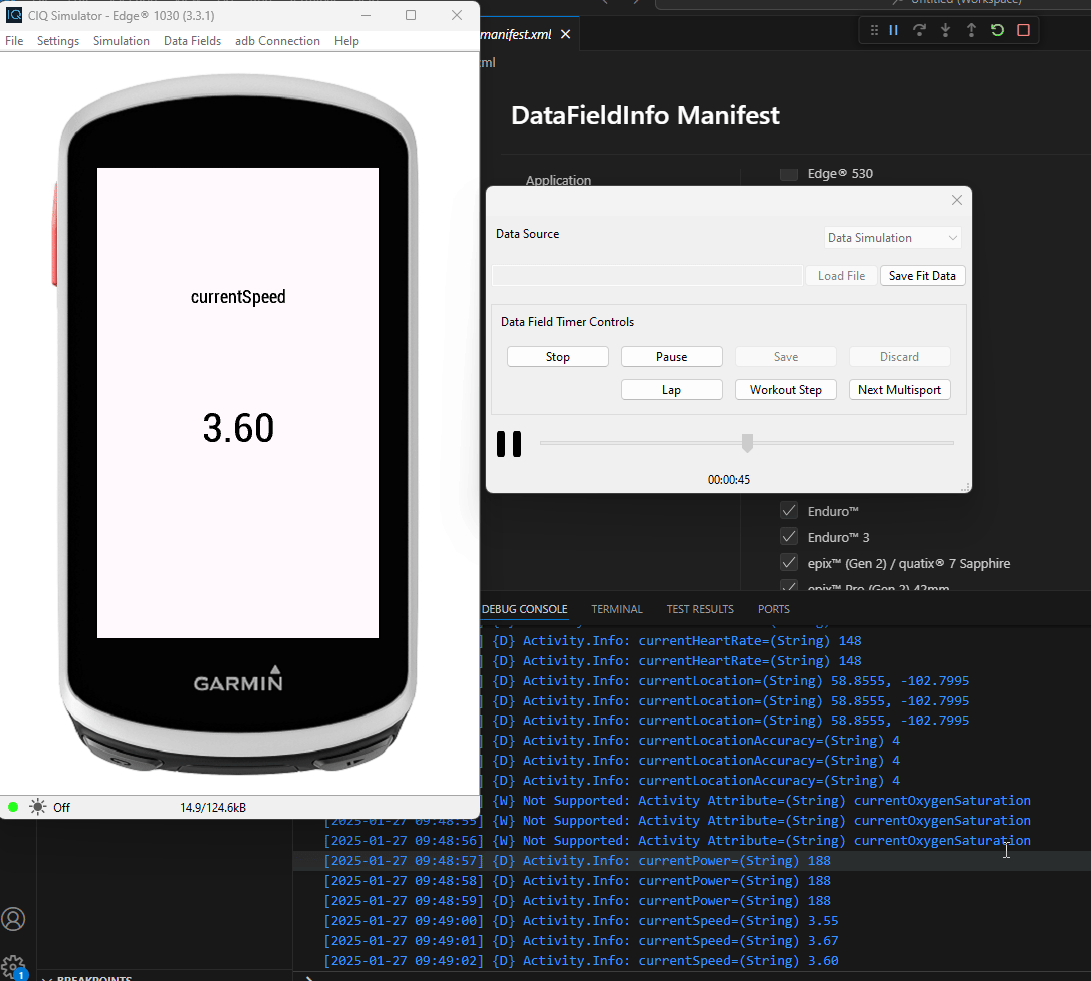Restart the debug session with the green icon
The image size is (1091, 981).
point(997,30)
